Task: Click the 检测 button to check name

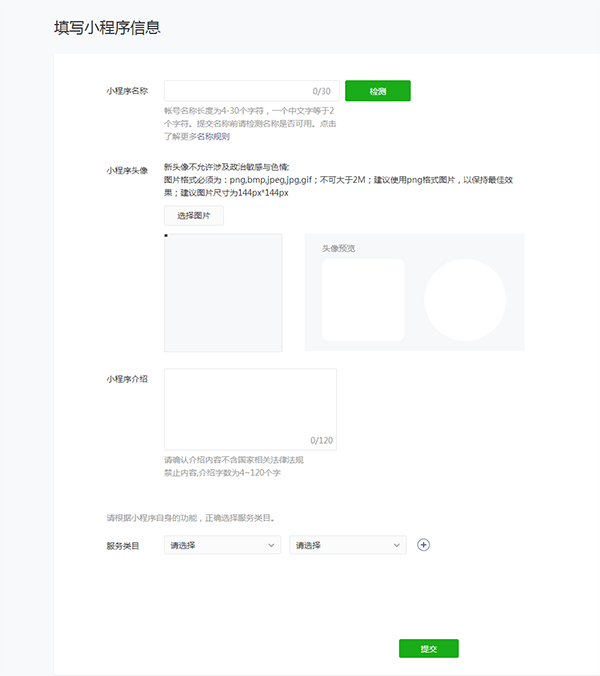Action: (377, 91)
